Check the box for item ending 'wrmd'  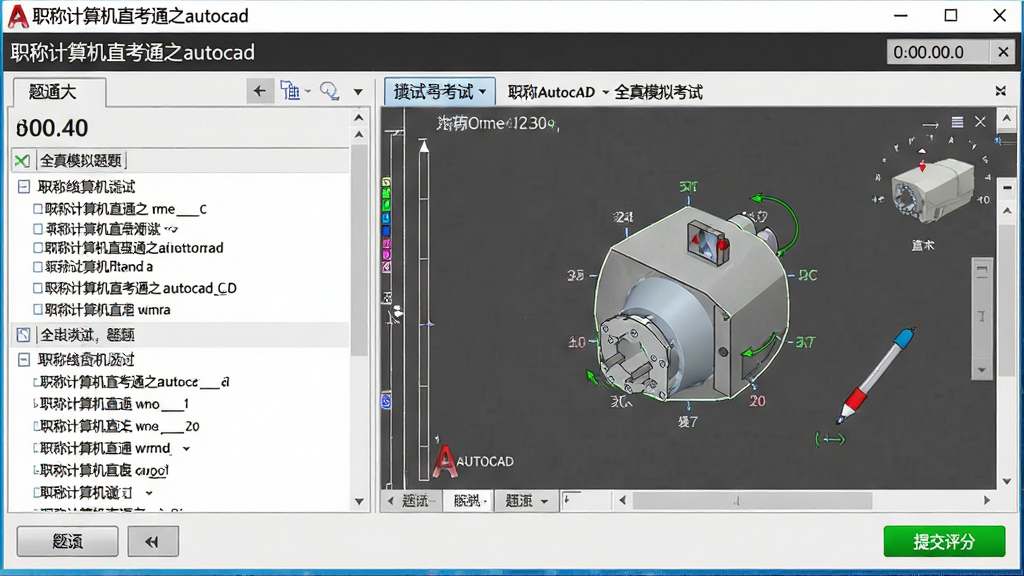(x=37, y=449)
